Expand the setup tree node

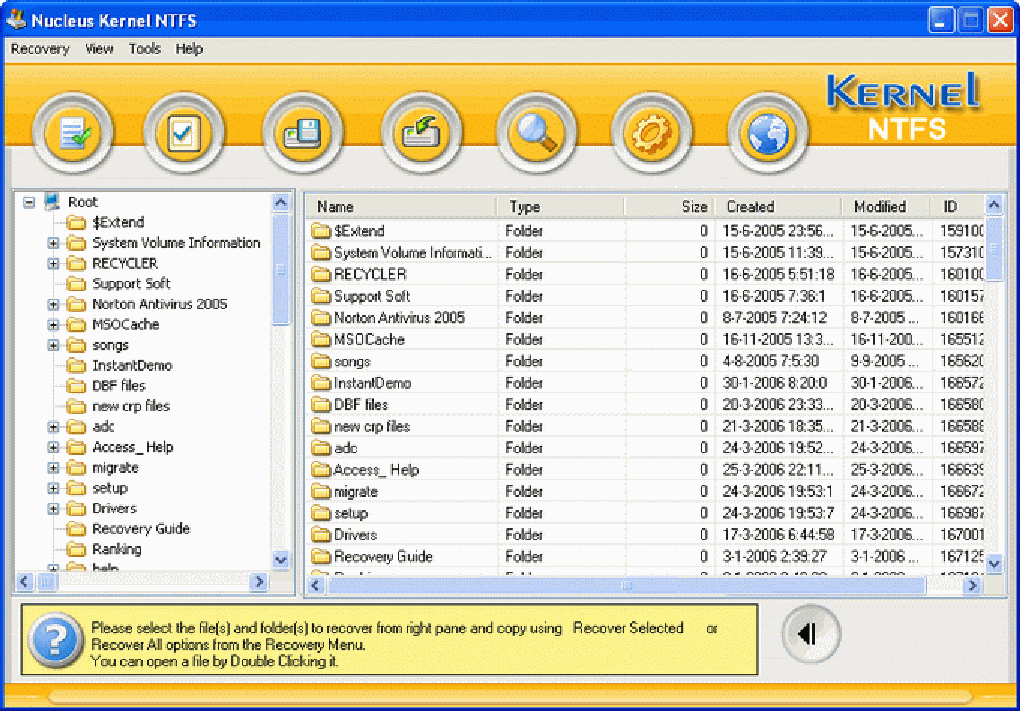click(x=53, y=489)
